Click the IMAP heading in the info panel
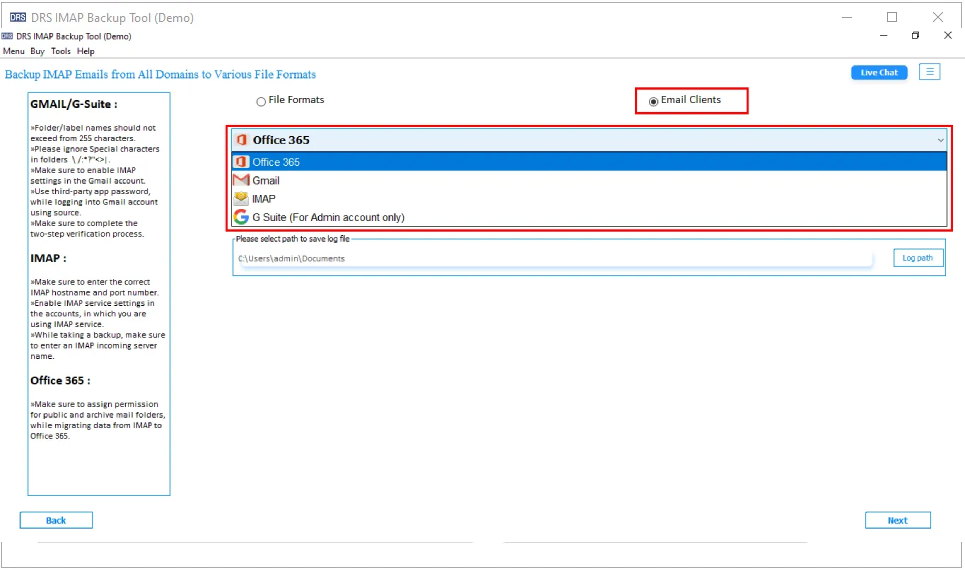The image size is (965, 570). click(48, 258)
